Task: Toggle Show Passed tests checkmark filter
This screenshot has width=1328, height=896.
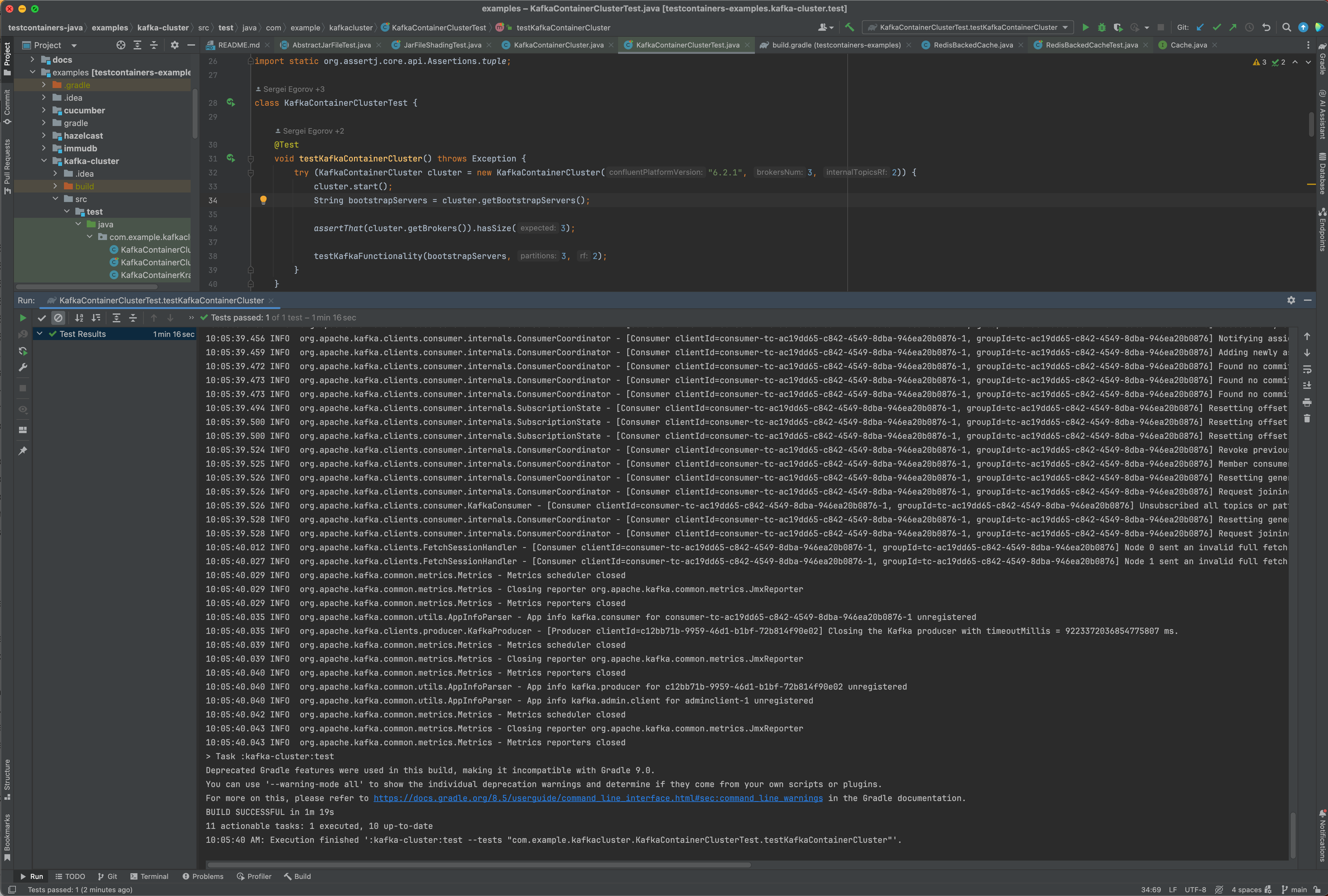Action: tap(42, 318)
